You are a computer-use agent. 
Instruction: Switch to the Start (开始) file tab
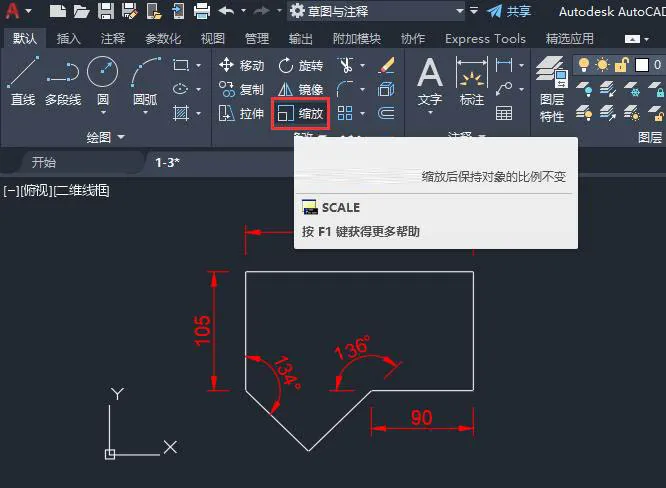click(x=43, y=162)
